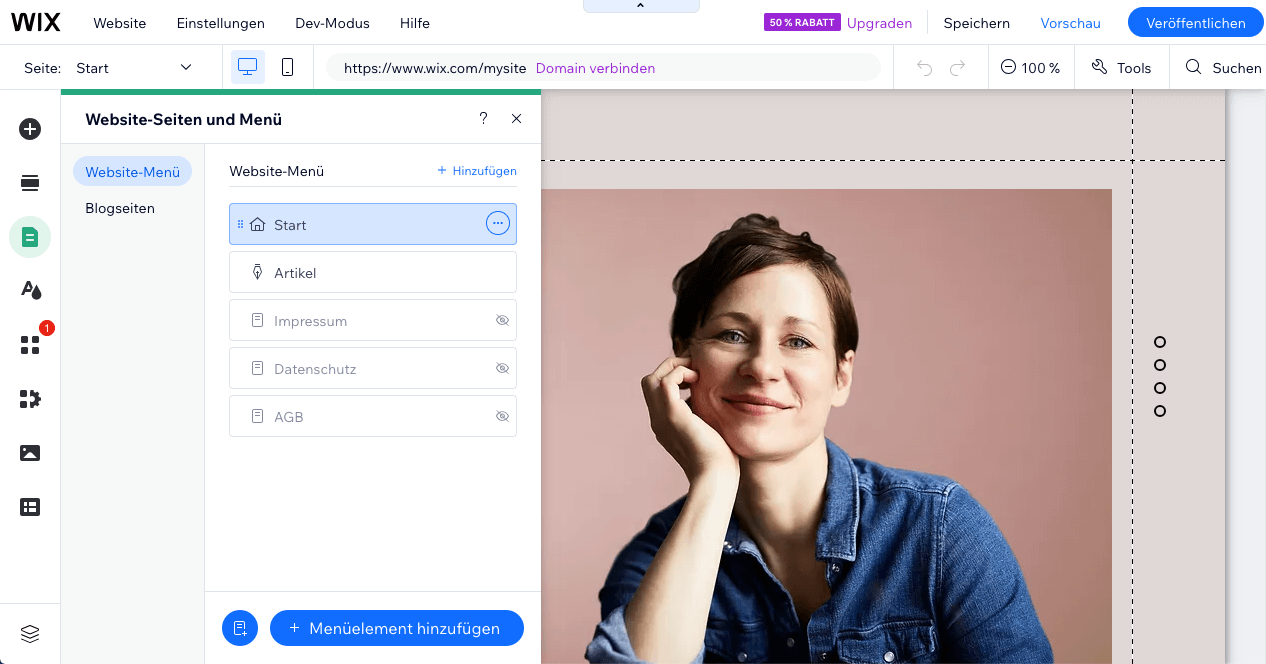
Task: Click the undo arrow icon
Action: [x=925, y=68]
